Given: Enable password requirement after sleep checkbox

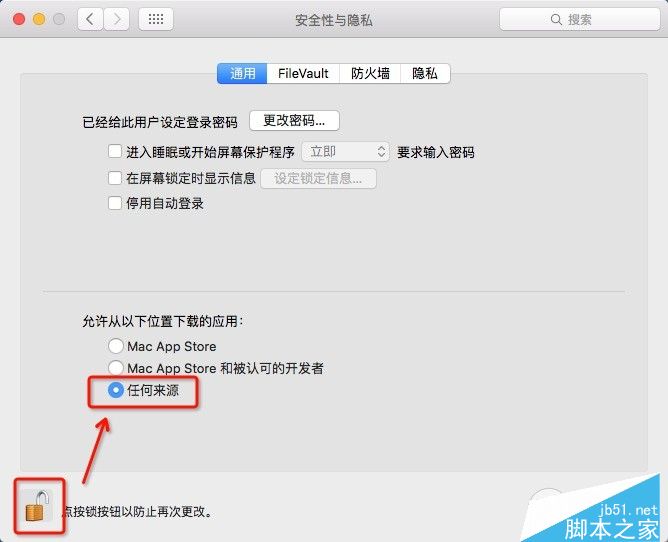Looking at the screenshot, I should (x=115, y=151).
